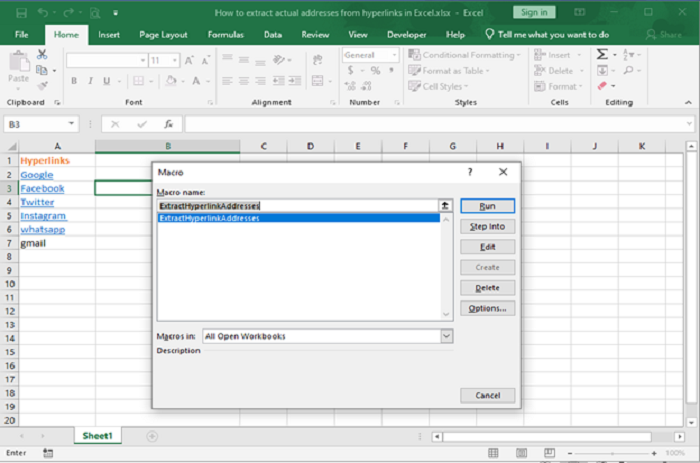Click the Format Painter brush icon

pyautogui.click(x=42, y=85)
